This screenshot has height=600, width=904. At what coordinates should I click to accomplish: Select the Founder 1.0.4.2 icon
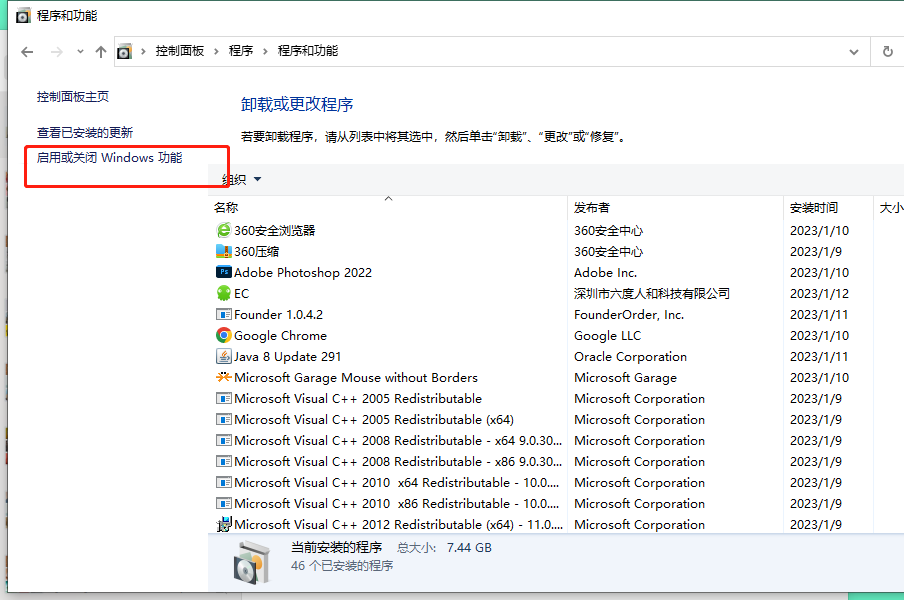tap(224, 315)
